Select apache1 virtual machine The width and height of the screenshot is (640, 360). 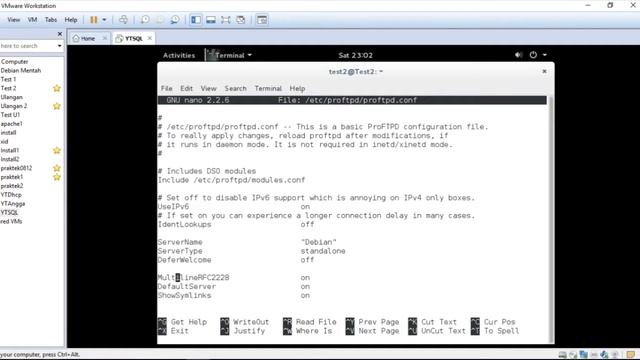[x=12, y=124]
